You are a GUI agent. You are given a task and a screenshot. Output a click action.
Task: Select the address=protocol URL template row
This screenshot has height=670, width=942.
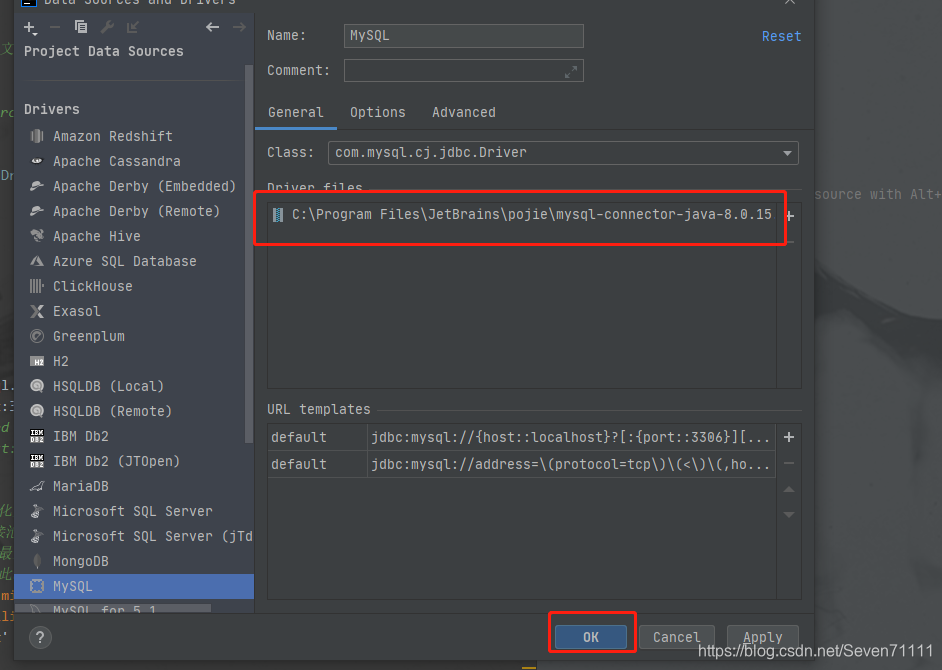[521, 464]
